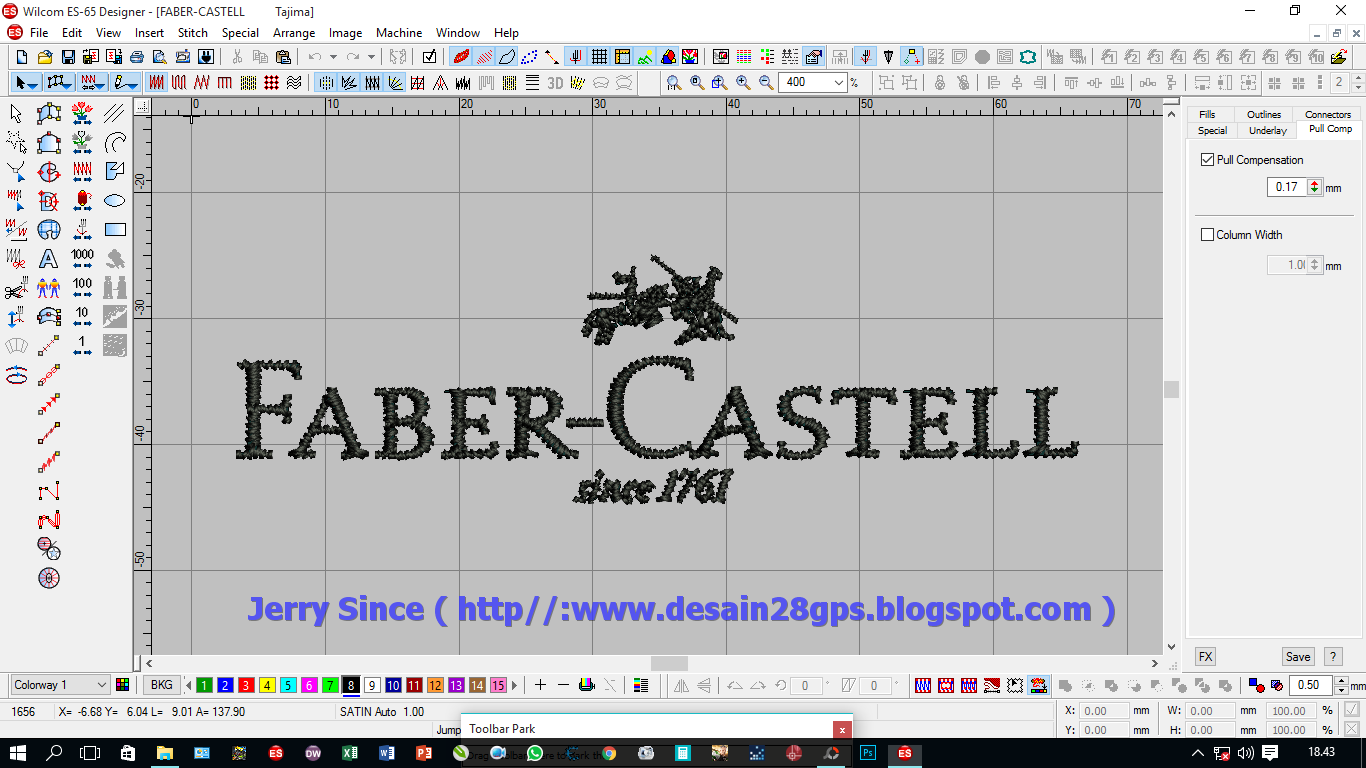The image size is (1366, 768).
Task: Open Windows Task View
Action: point(90,753)
